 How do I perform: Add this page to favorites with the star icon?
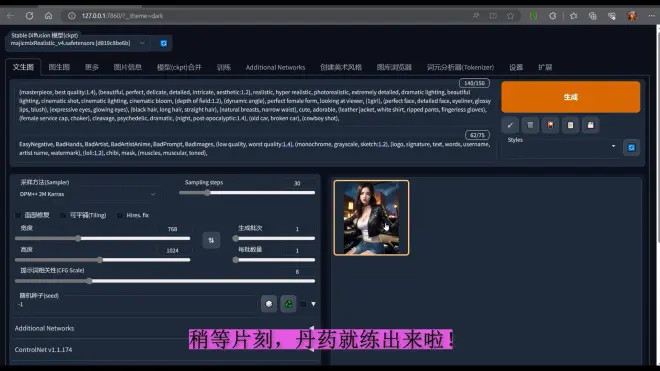tap(510, 16)
